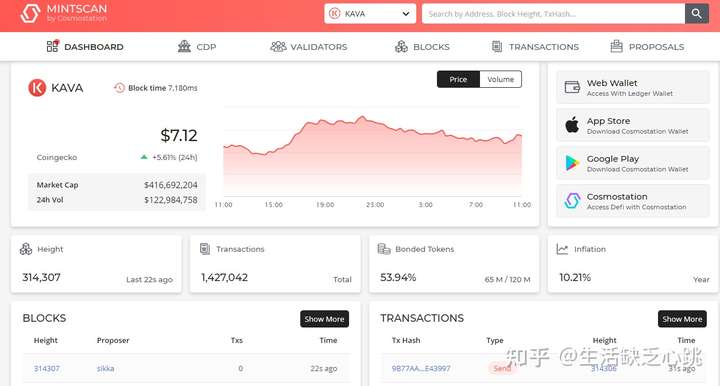720x386 pixels.
Task: Open the App Store download link
Action: tap(633, 125)
